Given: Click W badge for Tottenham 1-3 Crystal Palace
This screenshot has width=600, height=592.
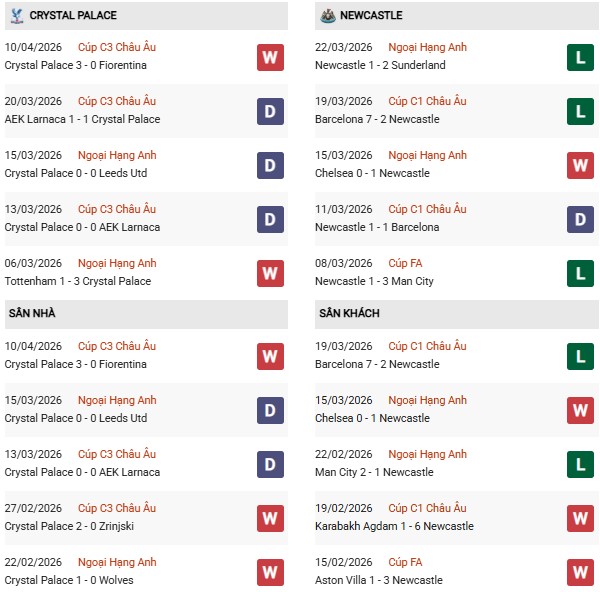Looking at the screenshot, I should coord(270,273).
